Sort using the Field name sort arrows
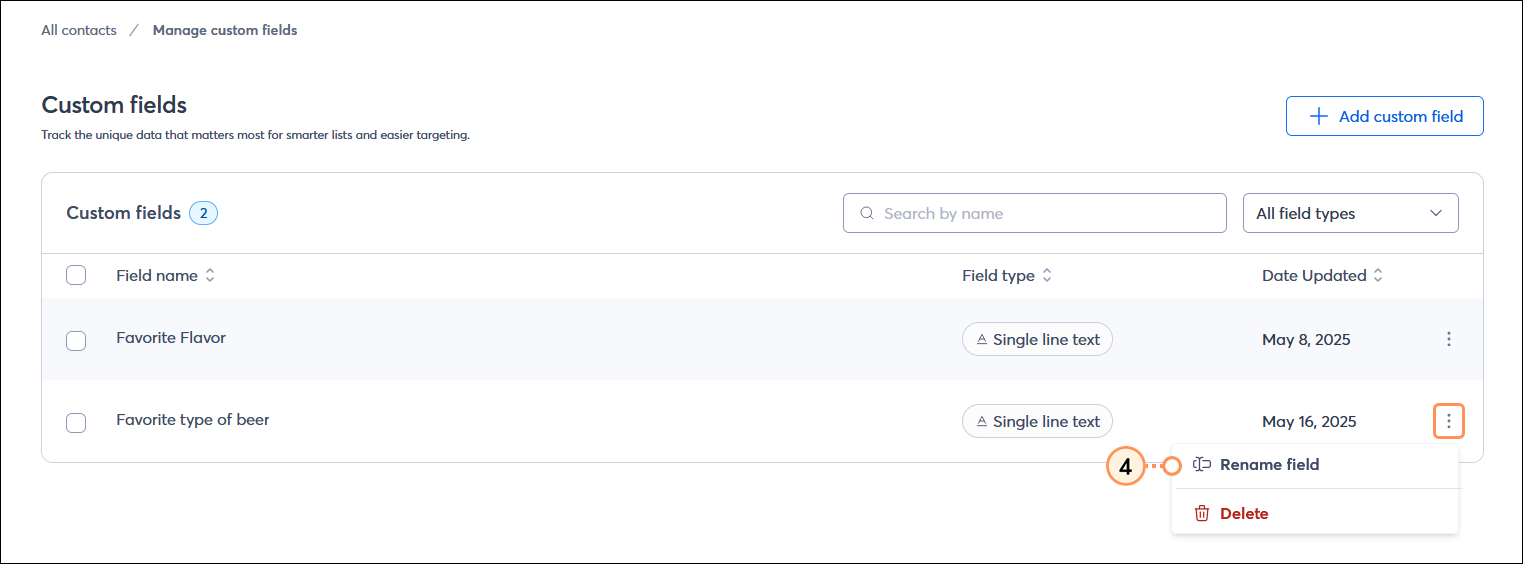The image size is (1523, 564). [210, 276]
